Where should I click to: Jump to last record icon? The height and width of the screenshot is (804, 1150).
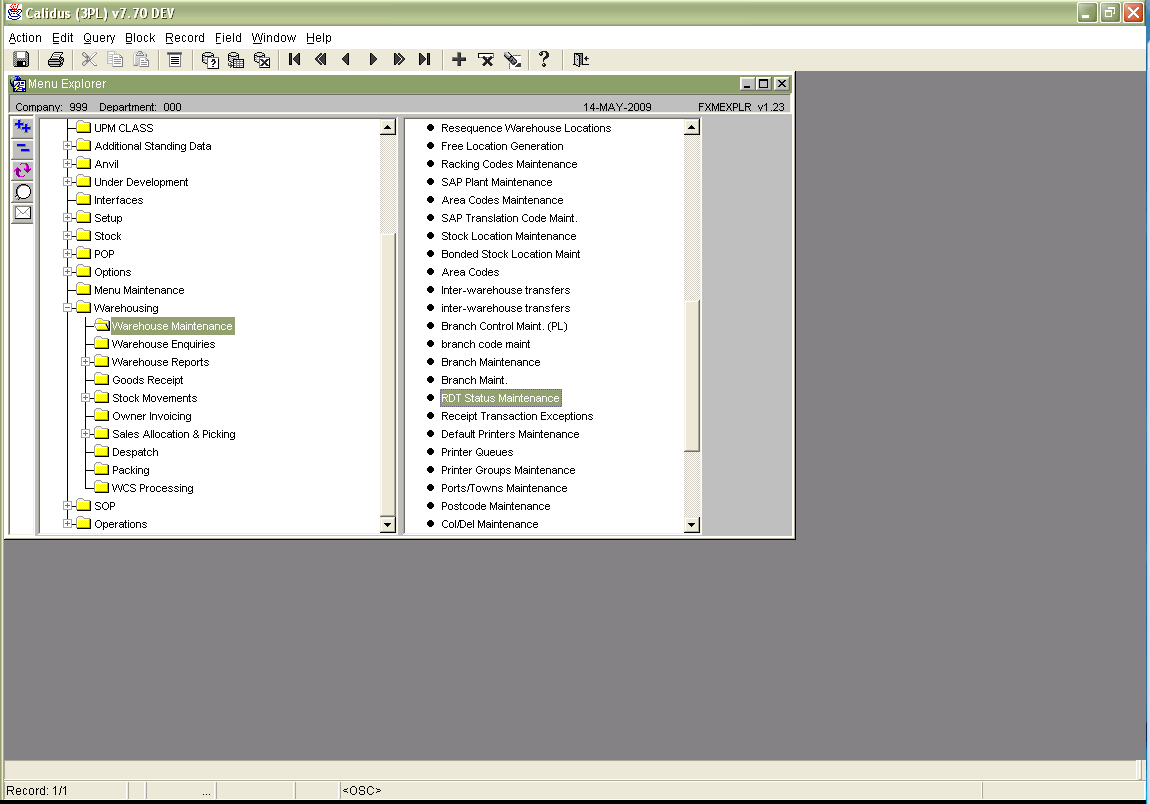coord(424,59)
